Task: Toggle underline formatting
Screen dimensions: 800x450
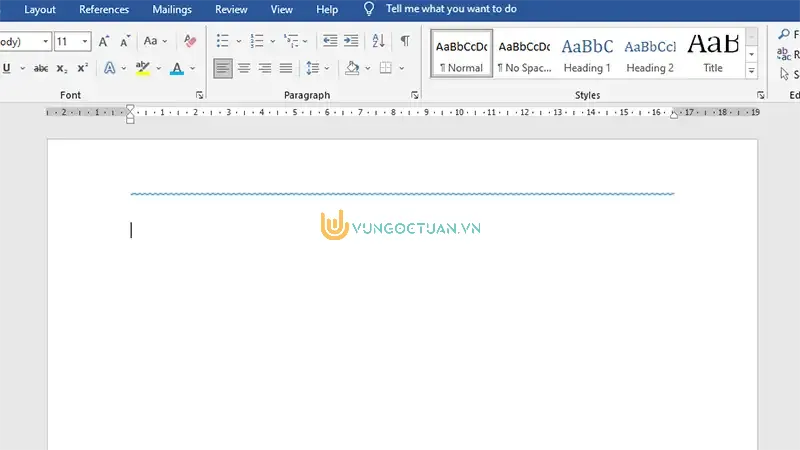Action: 7,68
